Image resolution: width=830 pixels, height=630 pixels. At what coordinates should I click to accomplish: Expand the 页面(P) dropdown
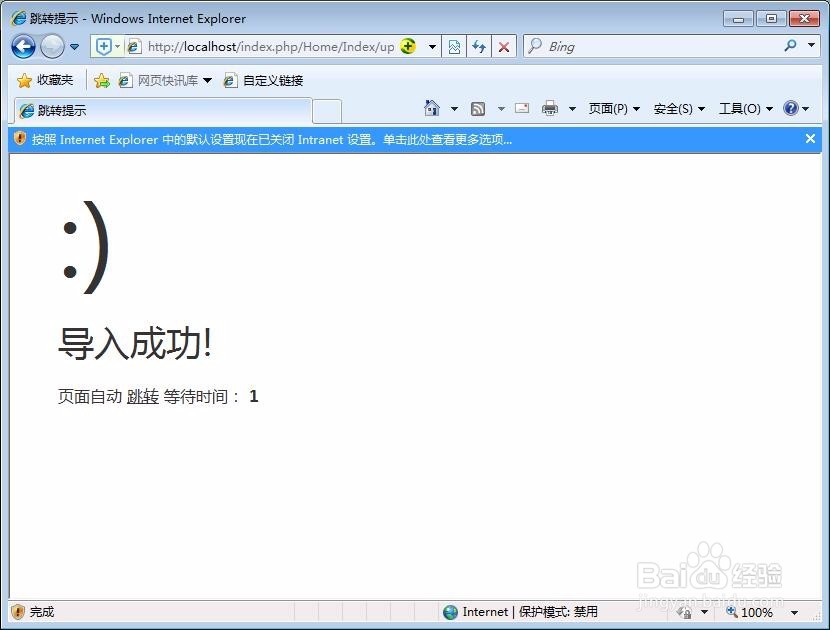(613, 108)
